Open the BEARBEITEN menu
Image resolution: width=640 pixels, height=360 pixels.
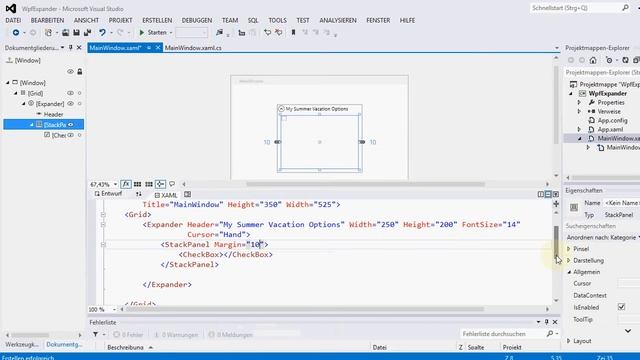47,20
